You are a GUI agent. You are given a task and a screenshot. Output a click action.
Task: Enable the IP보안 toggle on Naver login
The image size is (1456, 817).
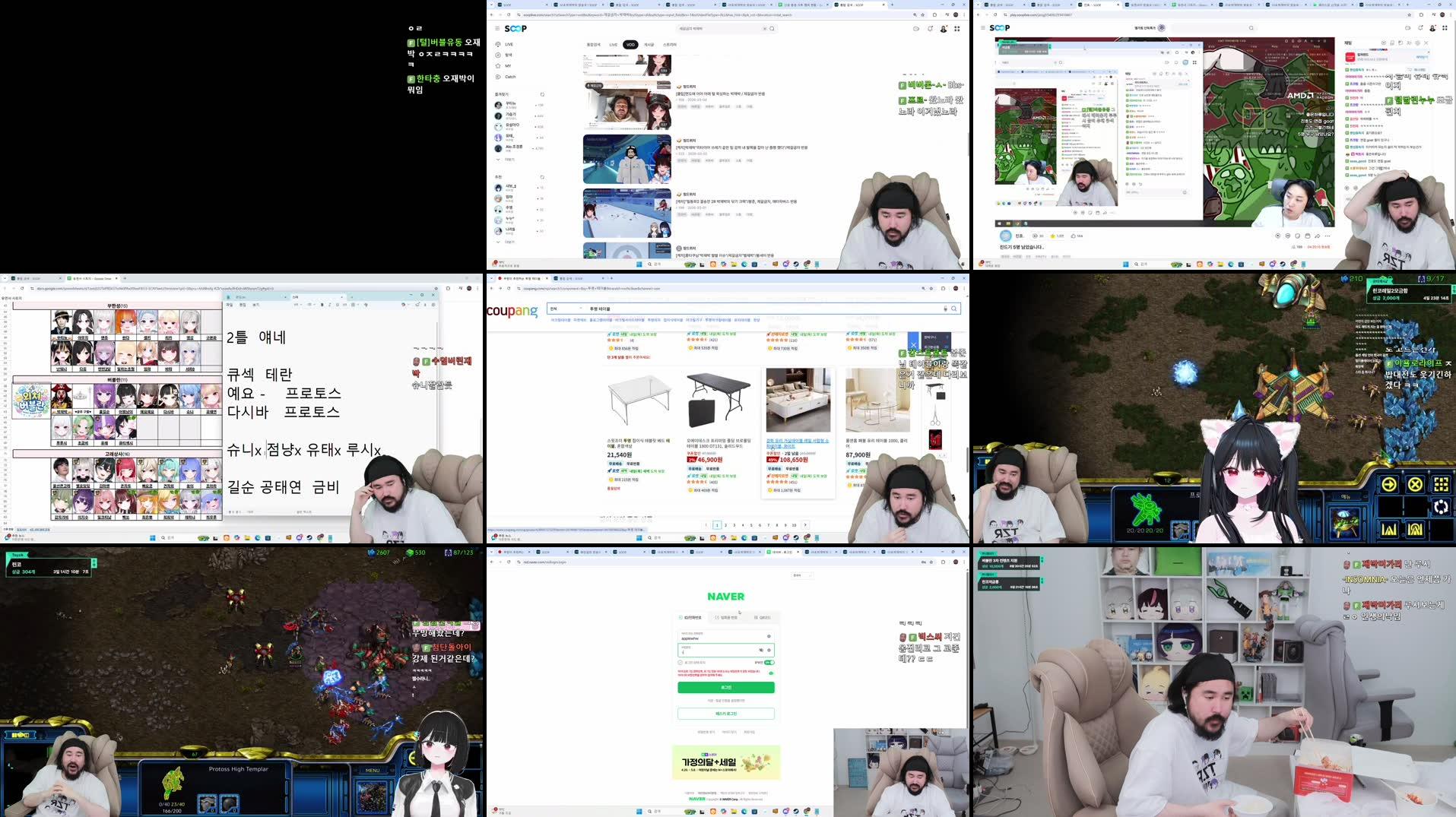pyautogui.click(x=769, y=663)
